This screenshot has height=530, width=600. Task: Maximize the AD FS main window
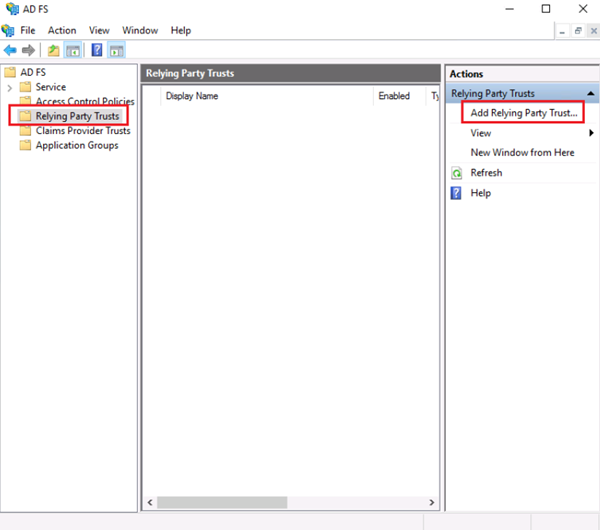(546, 9)
